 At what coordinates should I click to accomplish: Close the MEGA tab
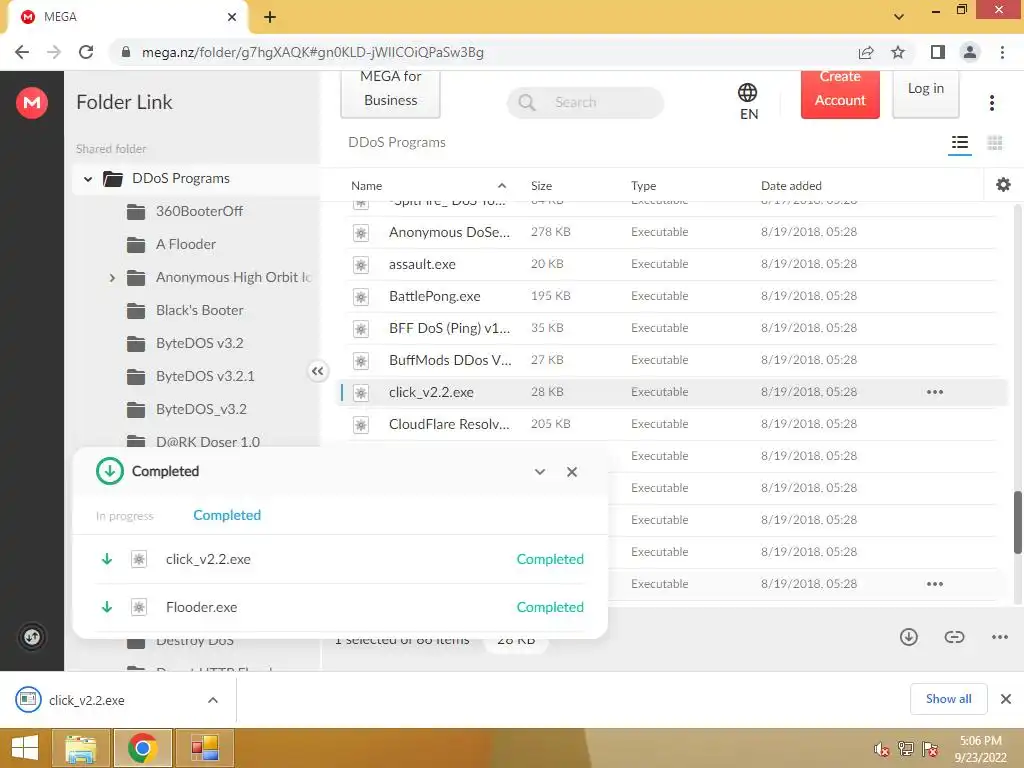[x=232, y=17]
